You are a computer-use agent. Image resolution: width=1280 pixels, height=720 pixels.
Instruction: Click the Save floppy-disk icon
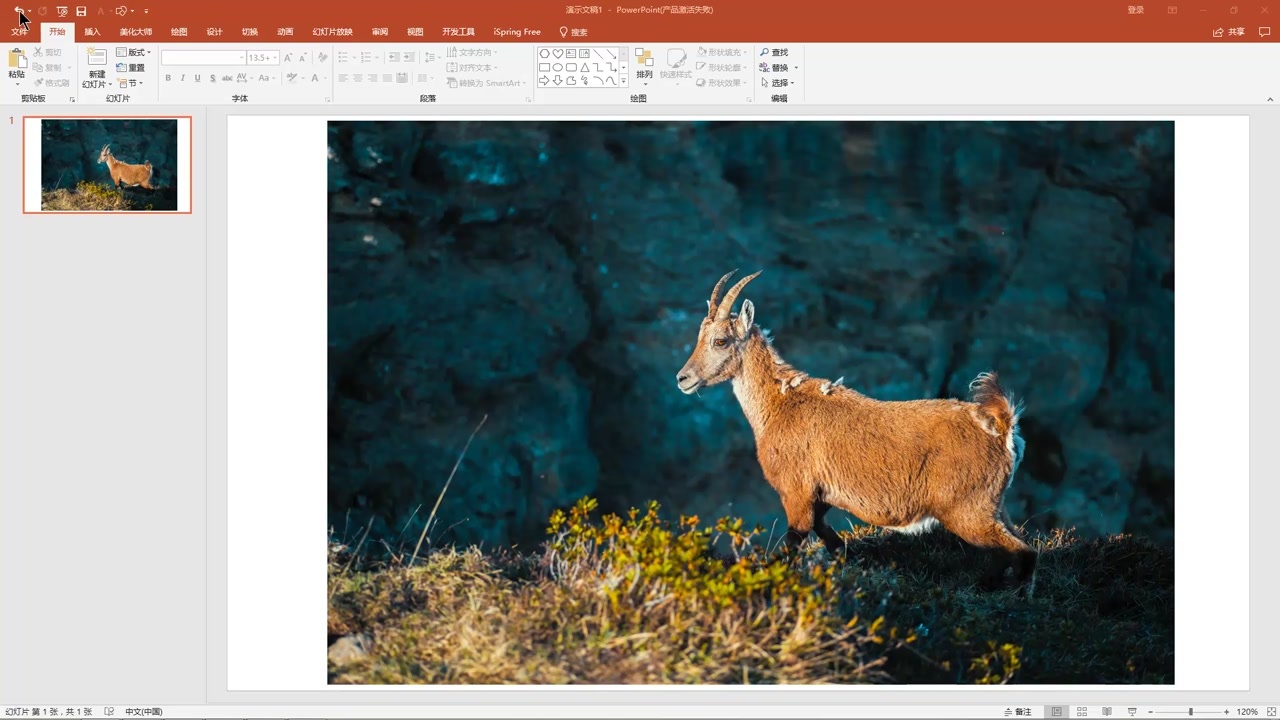[81, 11]
